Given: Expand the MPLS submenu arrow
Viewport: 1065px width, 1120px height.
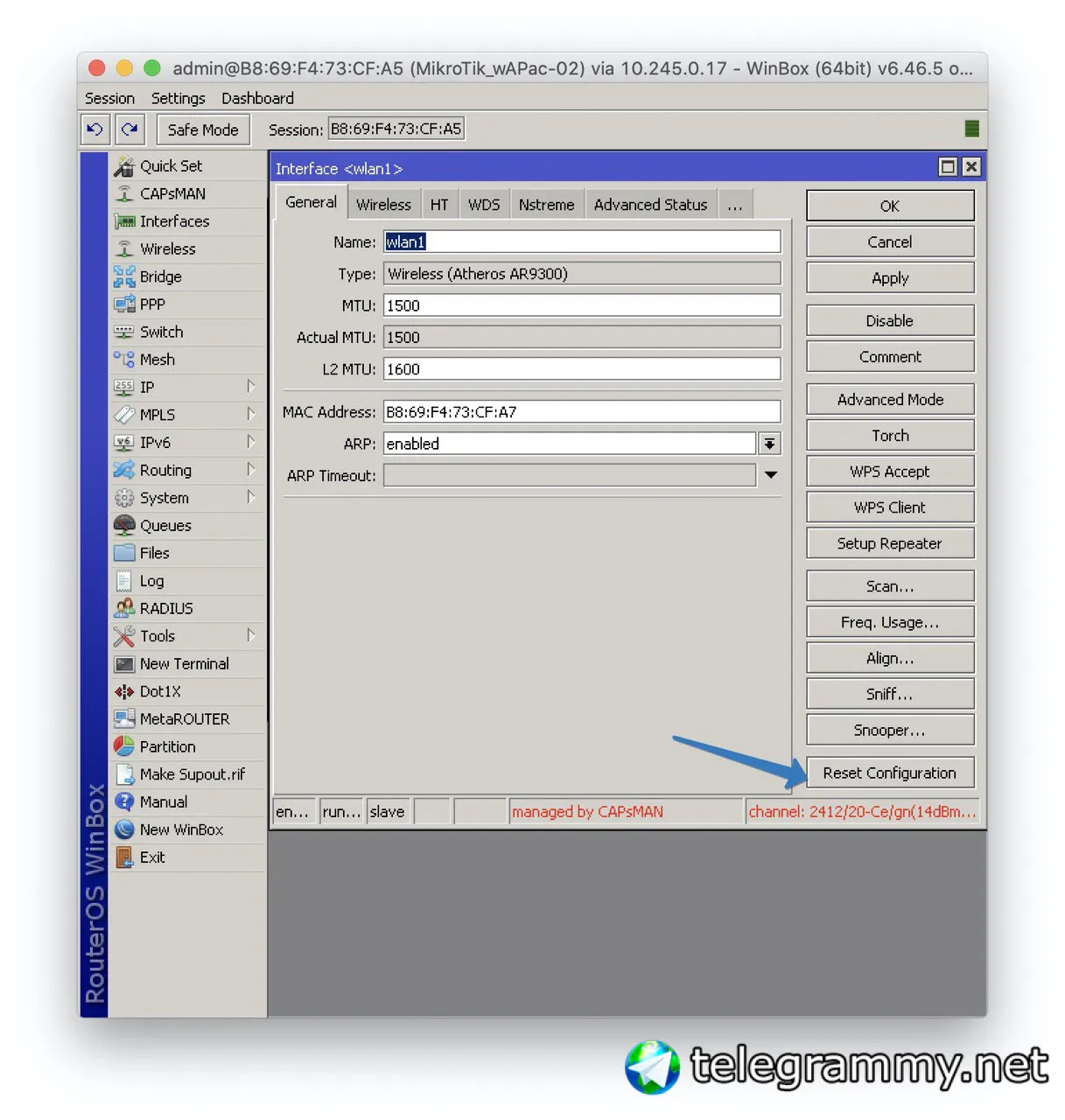Looking at the screenshot, I should pyautogui.click(x=251, y=414).
